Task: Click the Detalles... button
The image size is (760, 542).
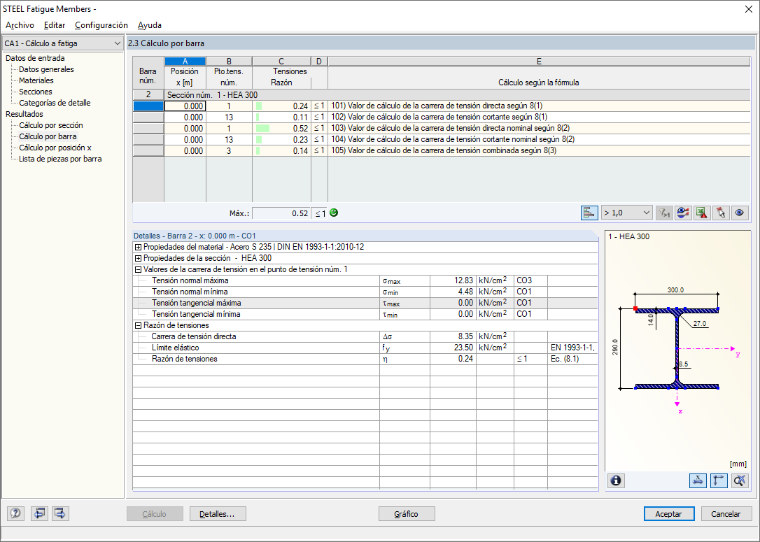Action: pyautogui.click(x=218, y=514)
